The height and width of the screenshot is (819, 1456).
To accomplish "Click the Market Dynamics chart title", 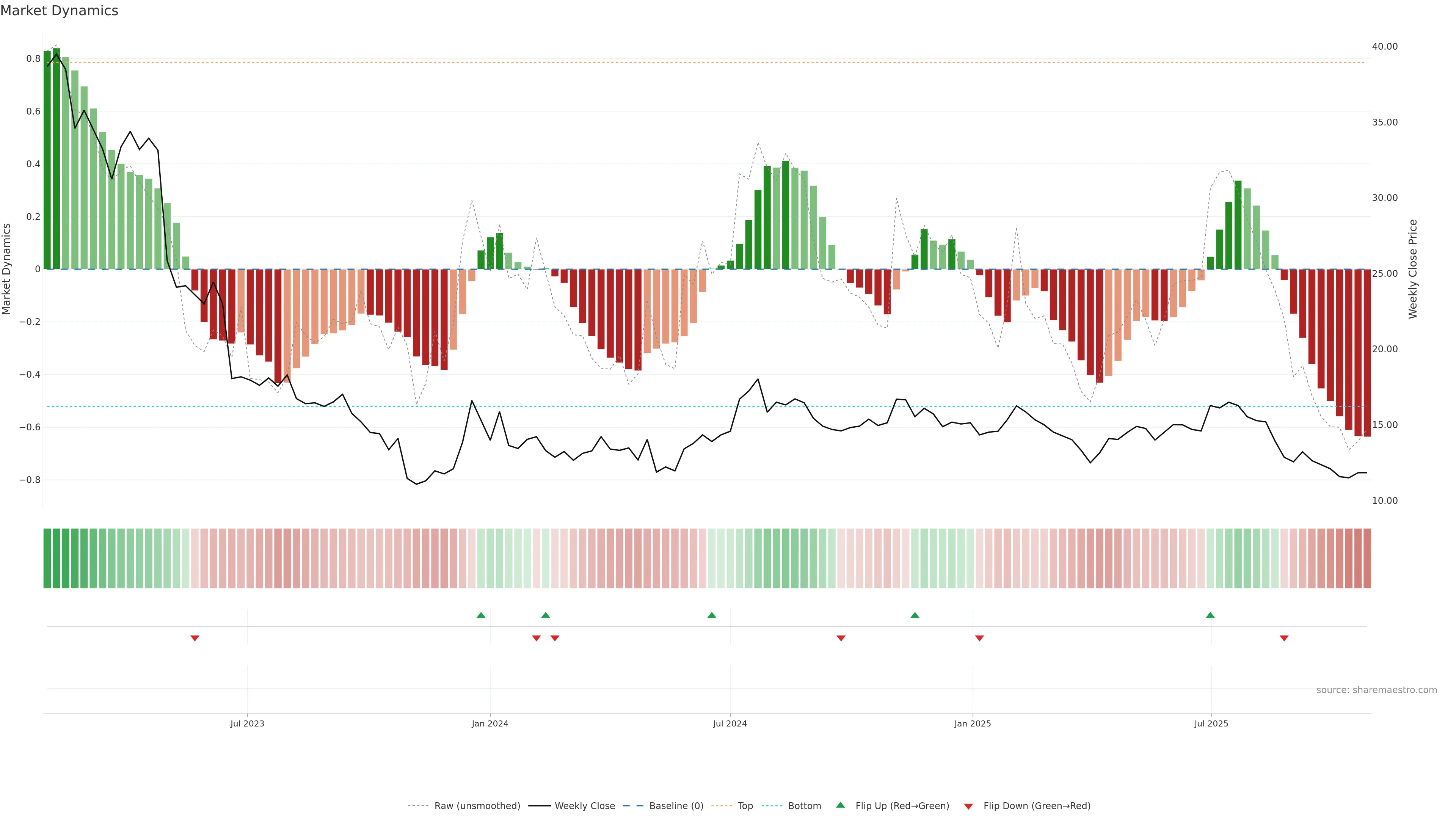I will [x=60, y=11].
